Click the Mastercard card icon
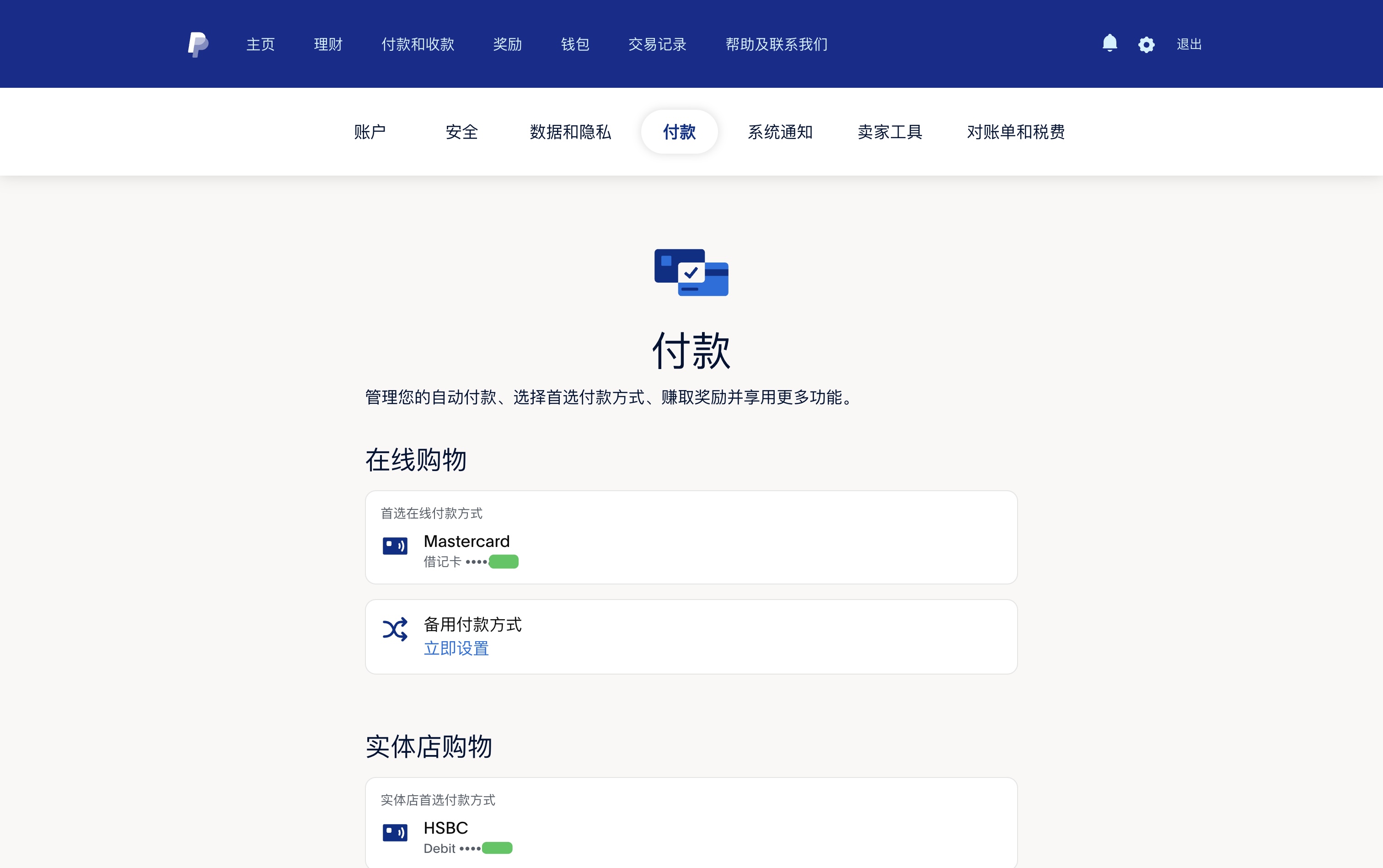Image resolution: width=1383 pixels, height=868 pixels. point(395,546)
